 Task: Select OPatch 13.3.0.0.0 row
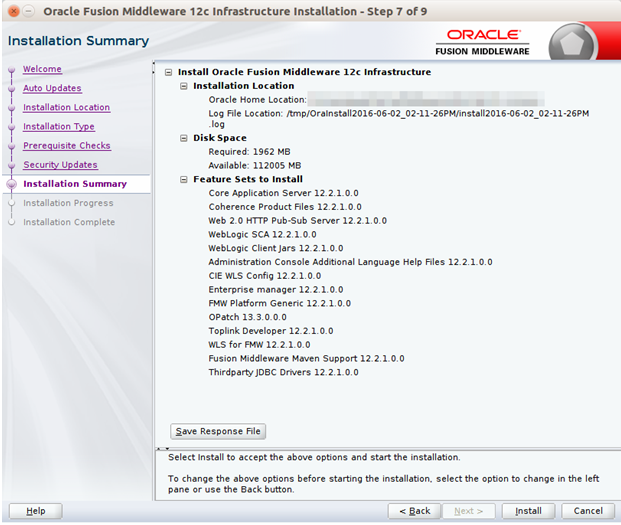point(248,317)
